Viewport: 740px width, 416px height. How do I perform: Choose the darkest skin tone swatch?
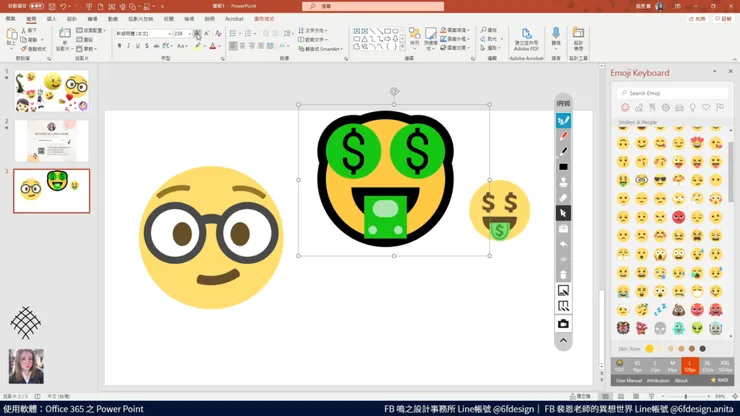click(703, 349)
